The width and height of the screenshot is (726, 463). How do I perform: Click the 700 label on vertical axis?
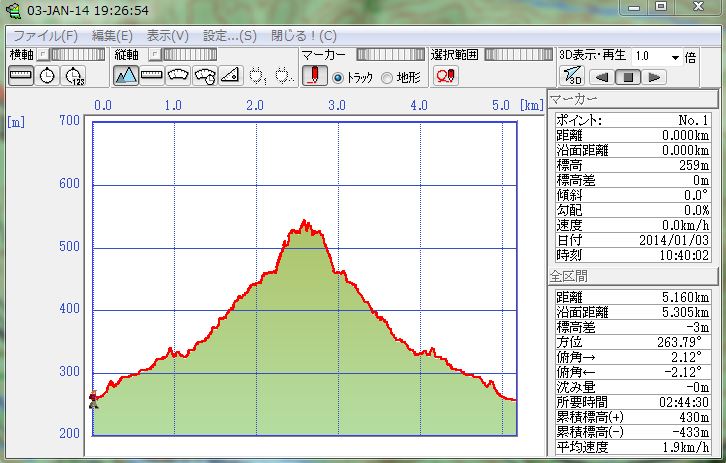pos(69,120)
